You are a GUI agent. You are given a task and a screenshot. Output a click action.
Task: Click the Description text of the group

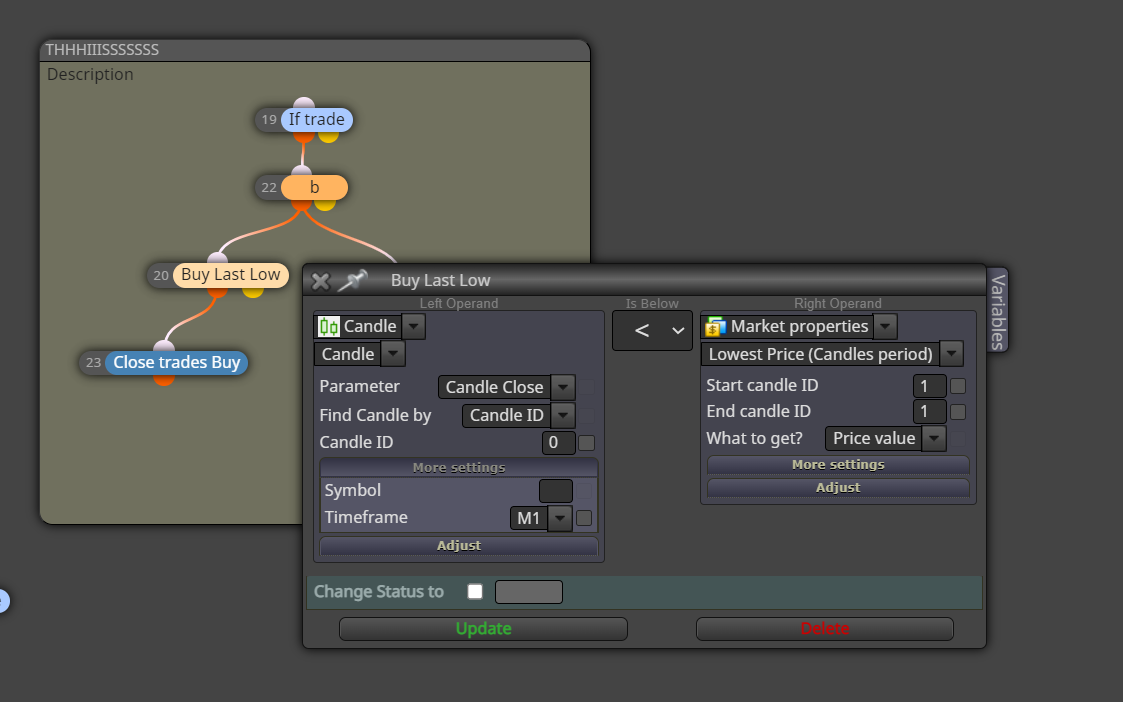coord(90,74)
